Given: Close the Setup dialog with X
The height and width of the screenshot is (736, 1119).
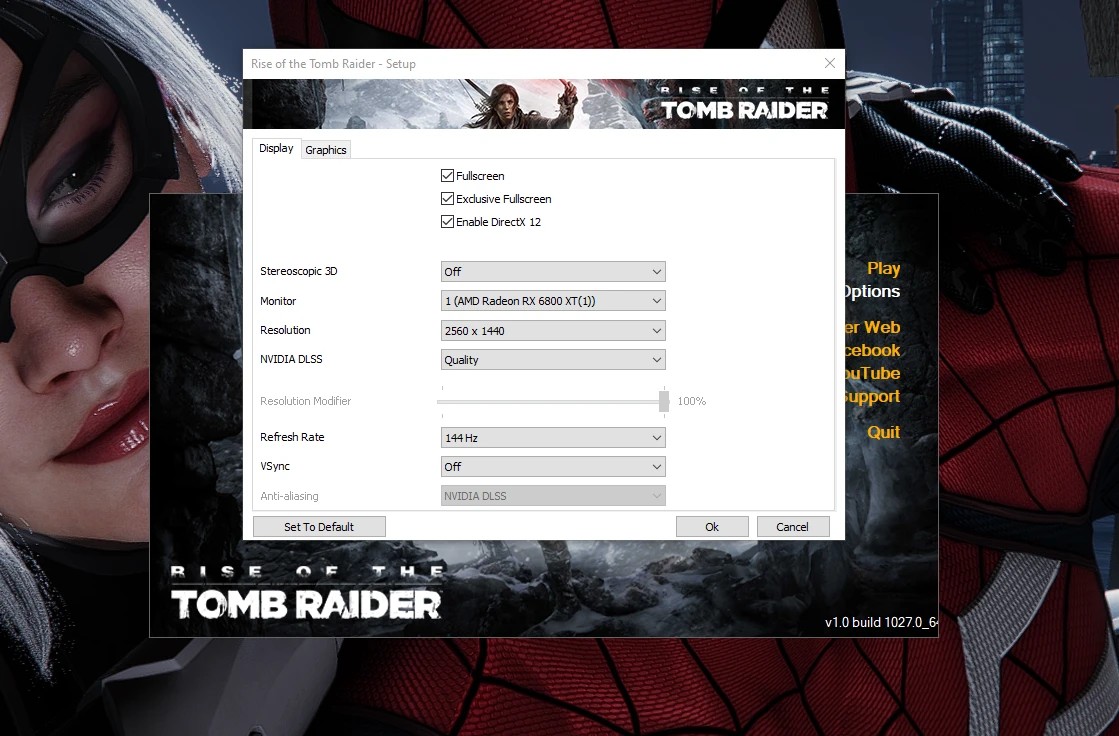Looking at the screenshot, I should click(x=829, y=64).
